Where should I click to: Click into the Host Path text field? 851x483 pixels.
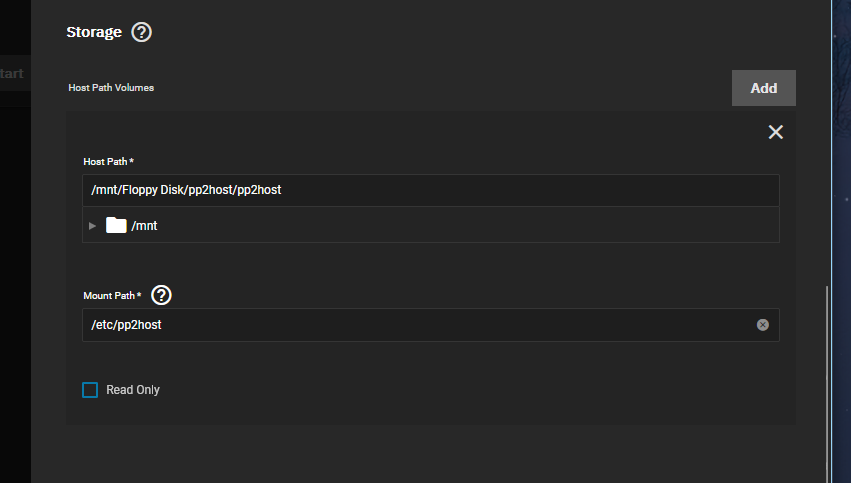[430, 190]
